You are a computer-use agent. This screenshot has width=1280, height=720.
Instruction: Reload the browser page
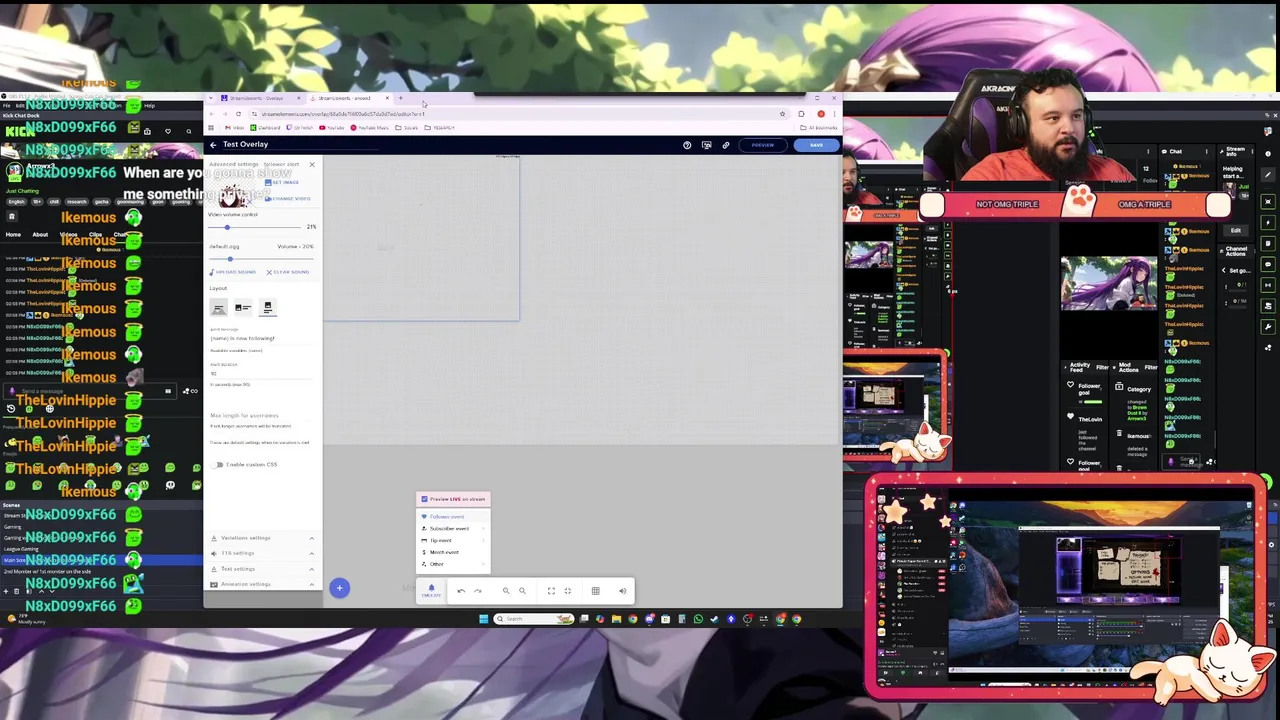[x=238, y=114]
